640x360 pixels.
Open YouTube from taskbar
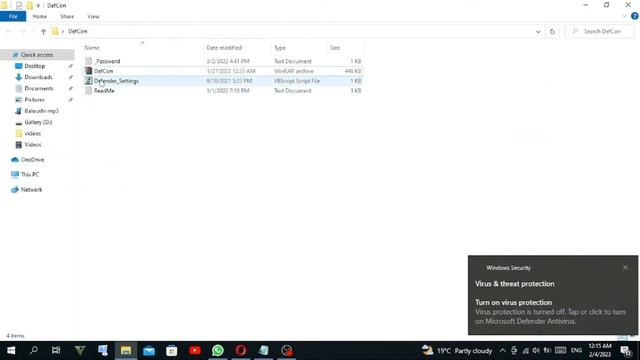(x=195, y=350)
